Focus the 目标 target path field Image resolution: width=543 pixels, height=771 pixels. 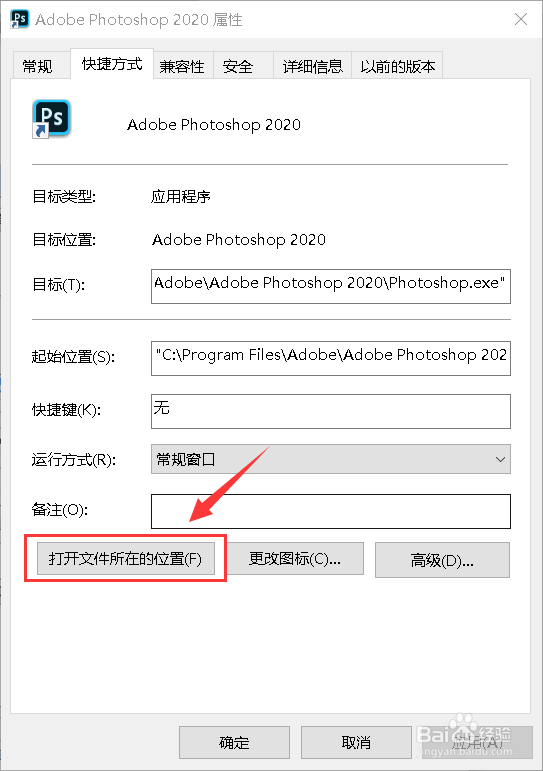[331, 286]
